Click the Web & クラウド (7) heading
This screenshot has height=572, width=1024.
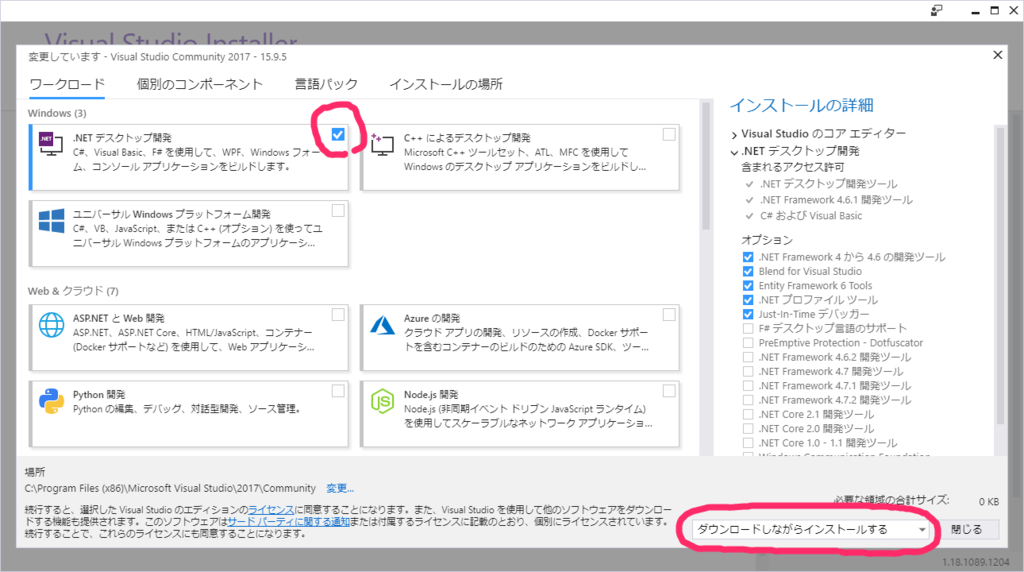coord(73,291)
